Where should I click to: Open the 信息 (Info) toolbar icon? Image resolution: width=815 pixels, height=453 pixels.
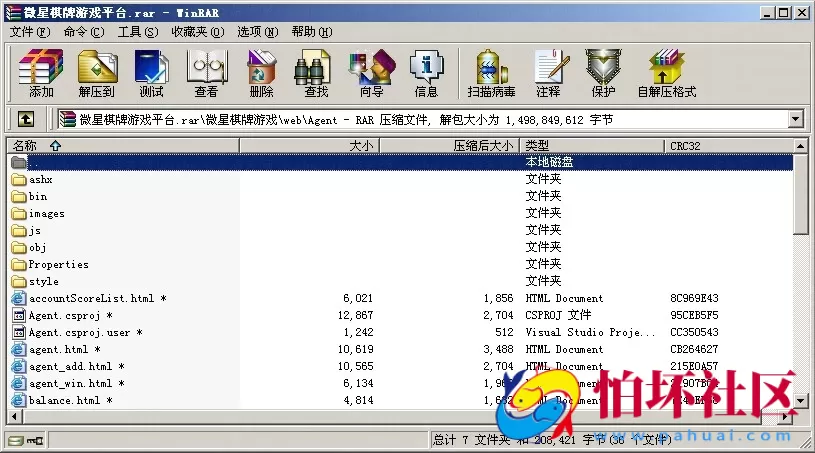coord(426,73)
